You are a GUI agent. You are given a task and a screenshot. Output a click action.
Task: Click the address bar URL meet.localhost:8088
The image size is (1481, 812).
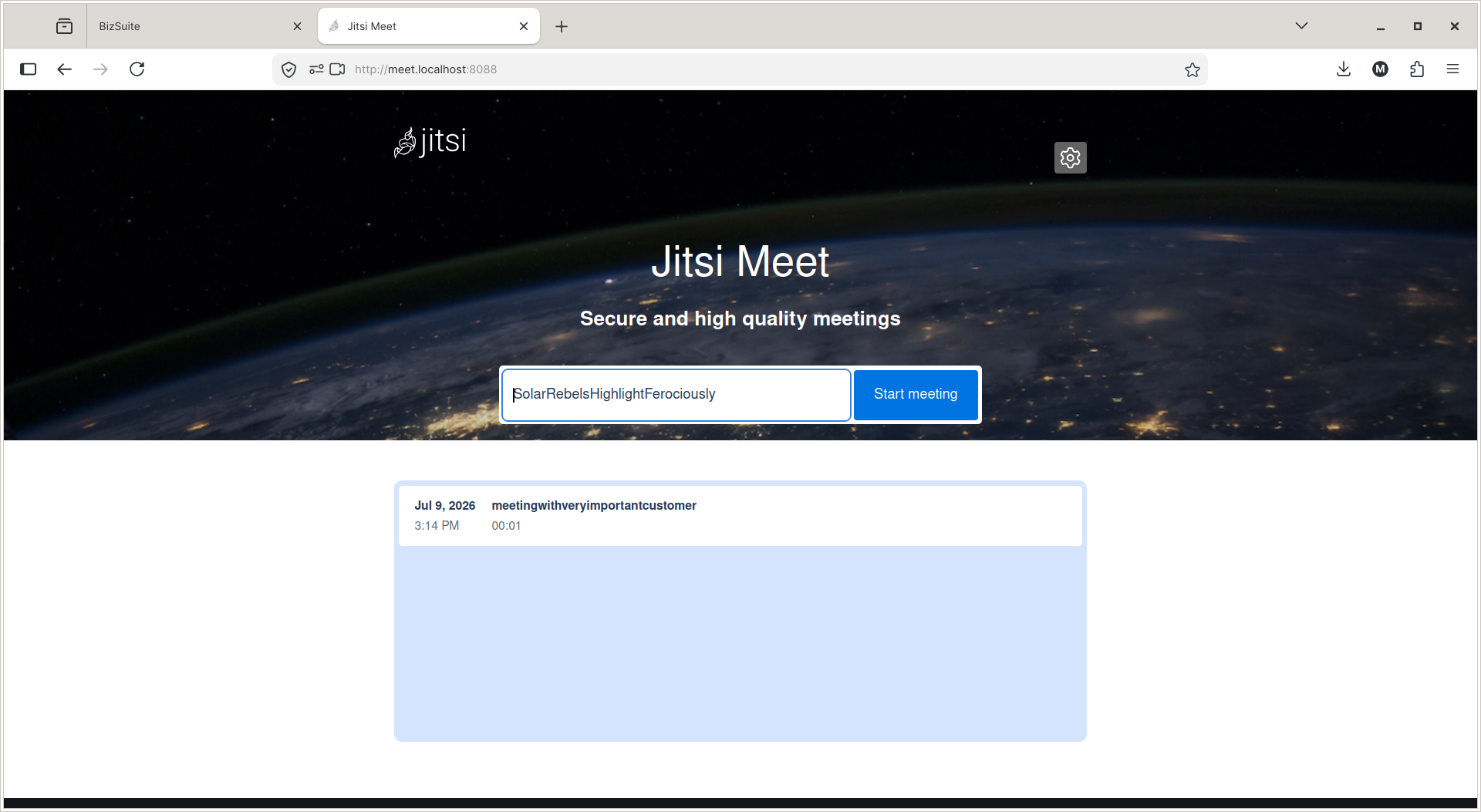(426, 69)
